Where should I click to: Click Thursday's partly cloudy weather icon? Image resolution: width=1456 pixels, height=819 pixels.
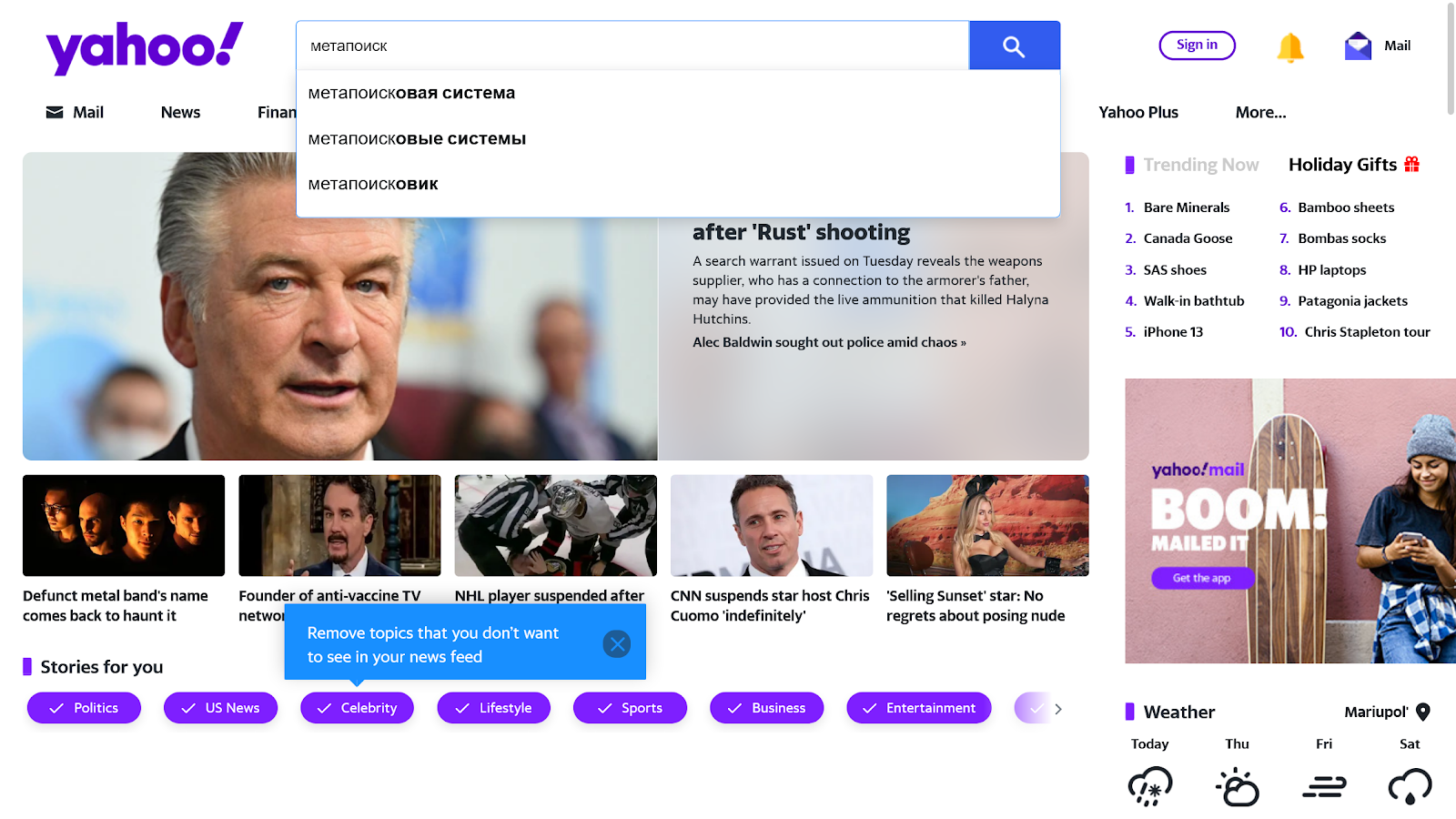click(x=1237, y=786)
